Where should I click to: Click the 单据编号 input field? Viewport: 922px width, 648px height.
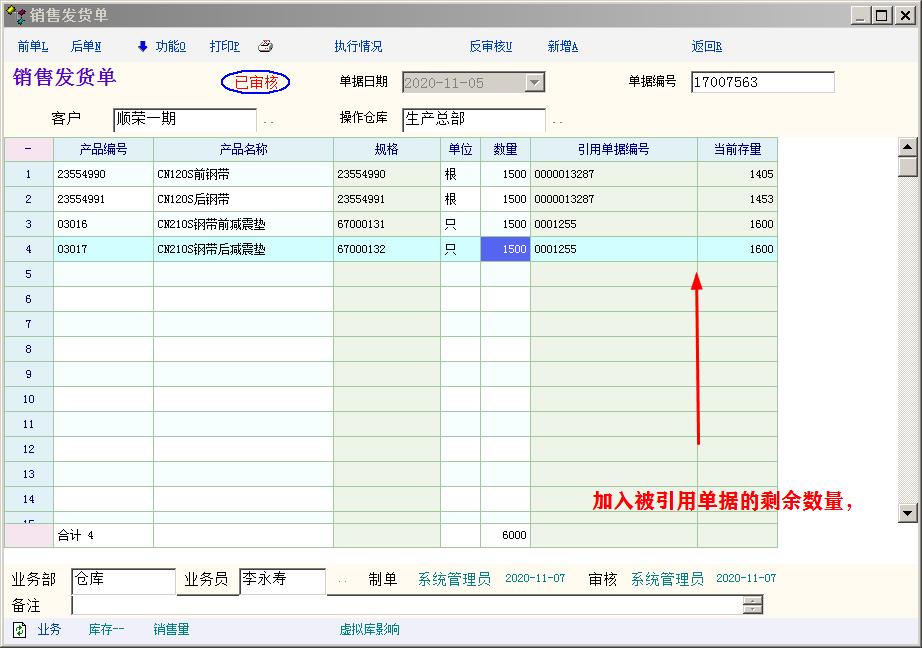pyautogui.click(x=762, y=83)
